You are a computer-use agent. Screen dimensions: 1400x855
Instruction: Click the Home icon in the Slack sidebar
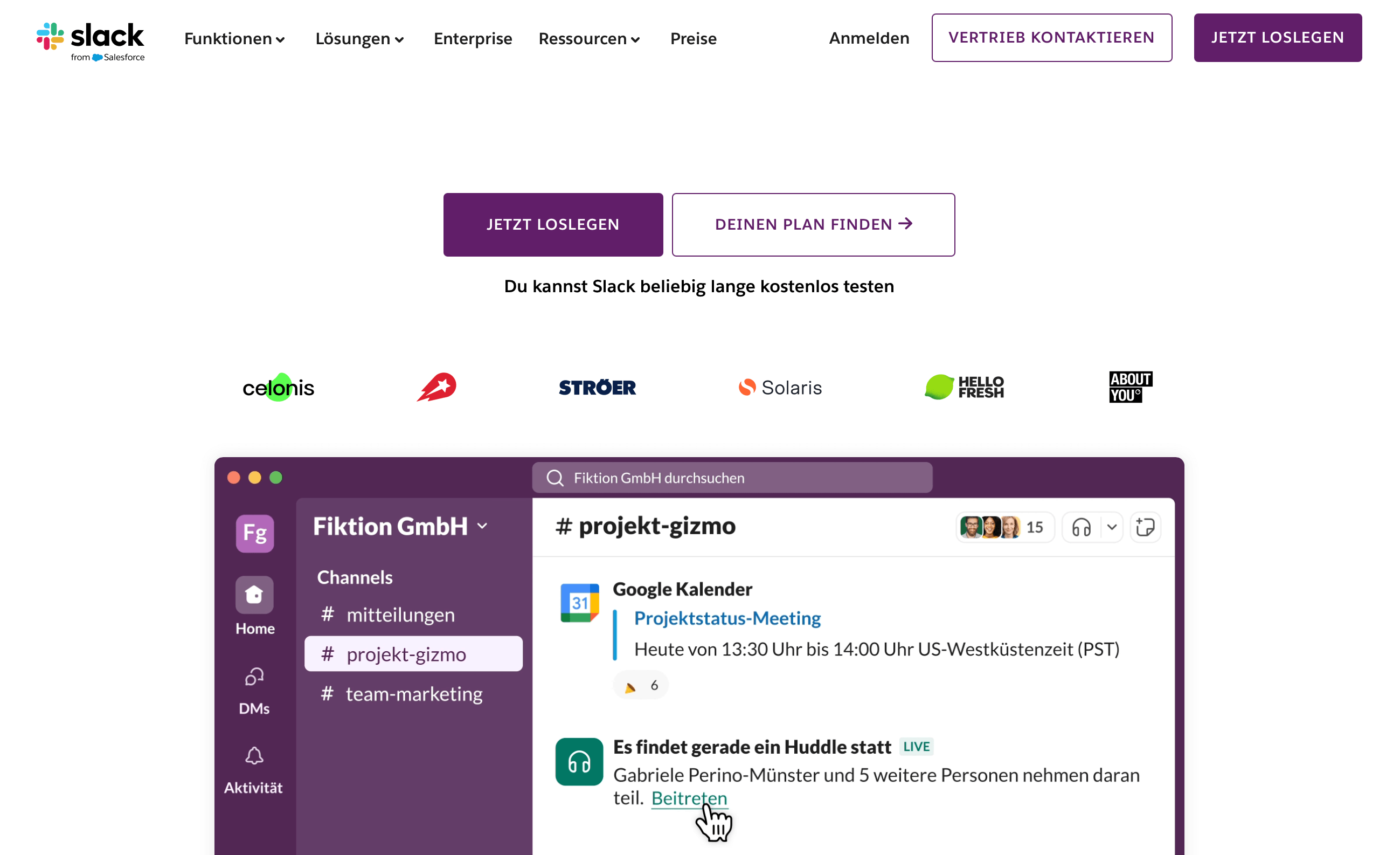click(x=254, y=595)
